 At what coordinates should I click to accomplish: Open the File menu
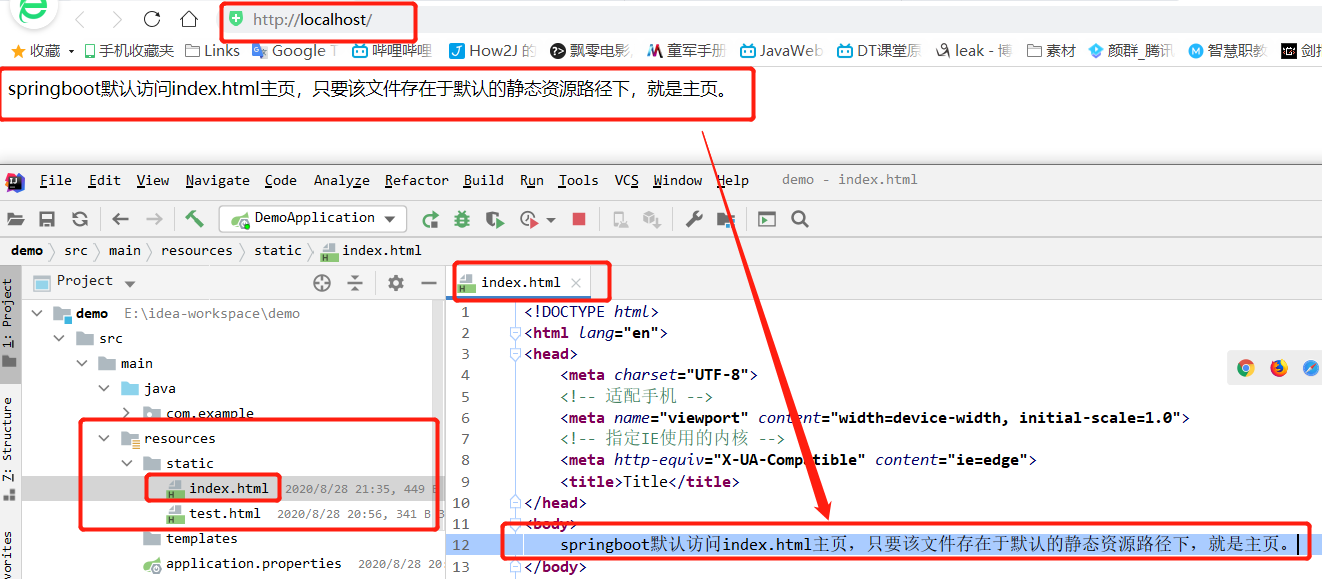point(56,180)
